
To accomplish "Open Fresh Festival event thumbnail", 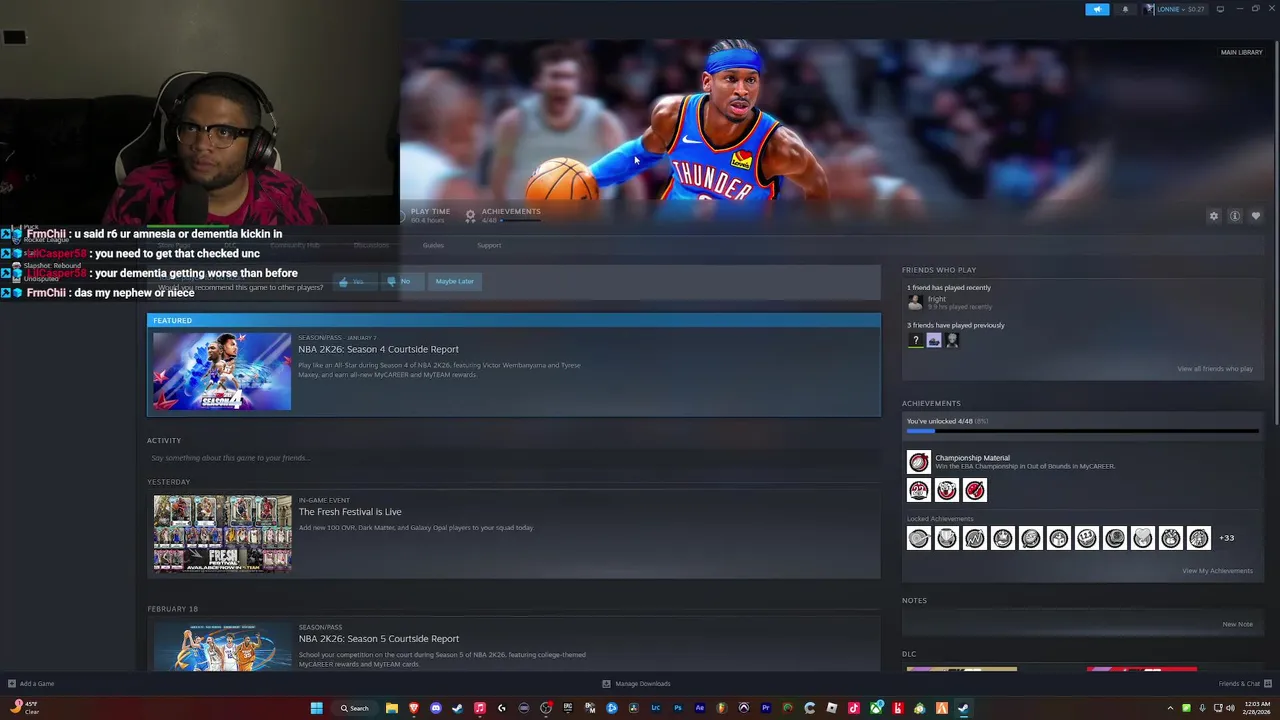I will [222, 534].
